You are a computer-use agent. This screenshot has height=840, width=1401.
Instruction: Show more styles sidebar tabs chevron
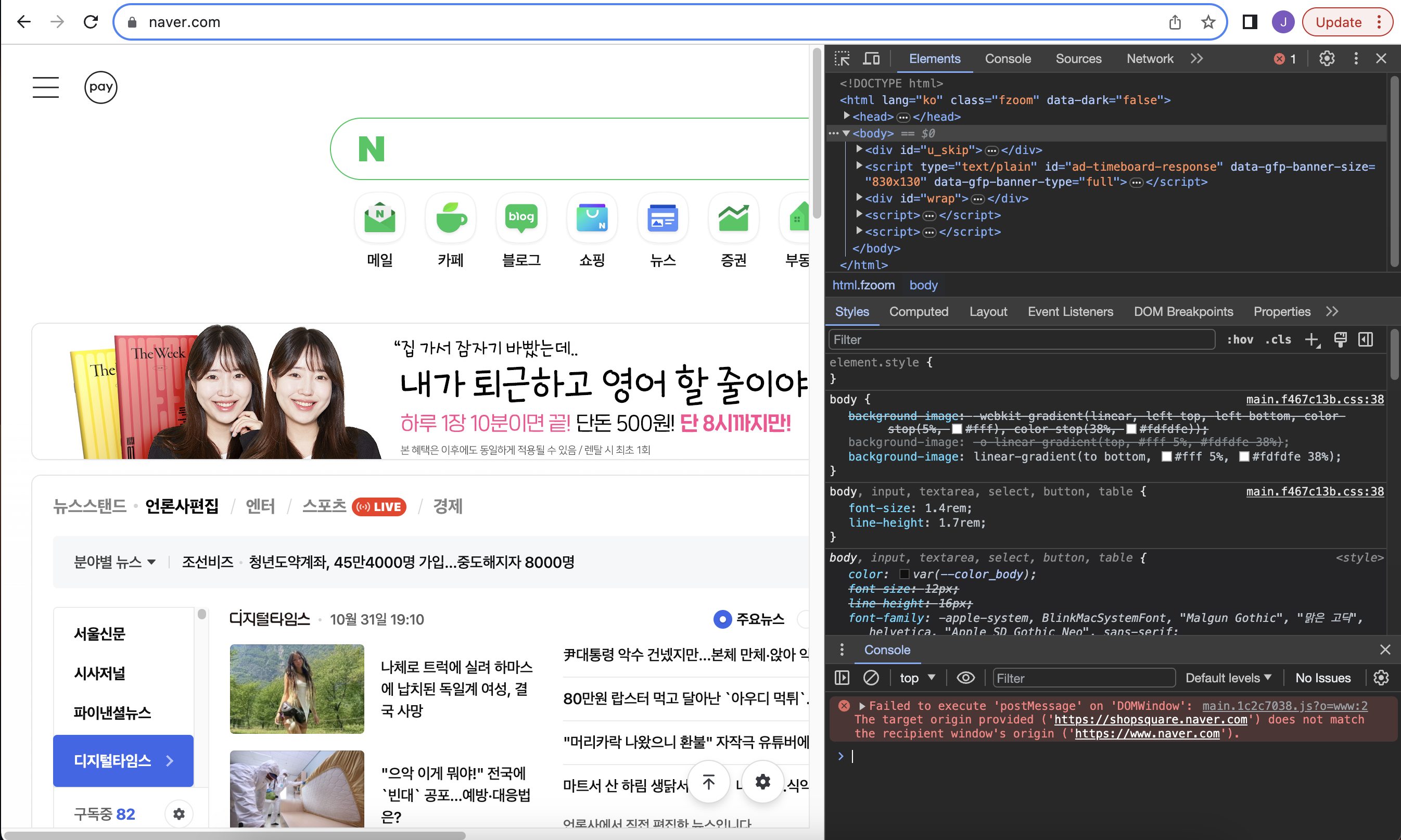click(x=1332, y=312)
